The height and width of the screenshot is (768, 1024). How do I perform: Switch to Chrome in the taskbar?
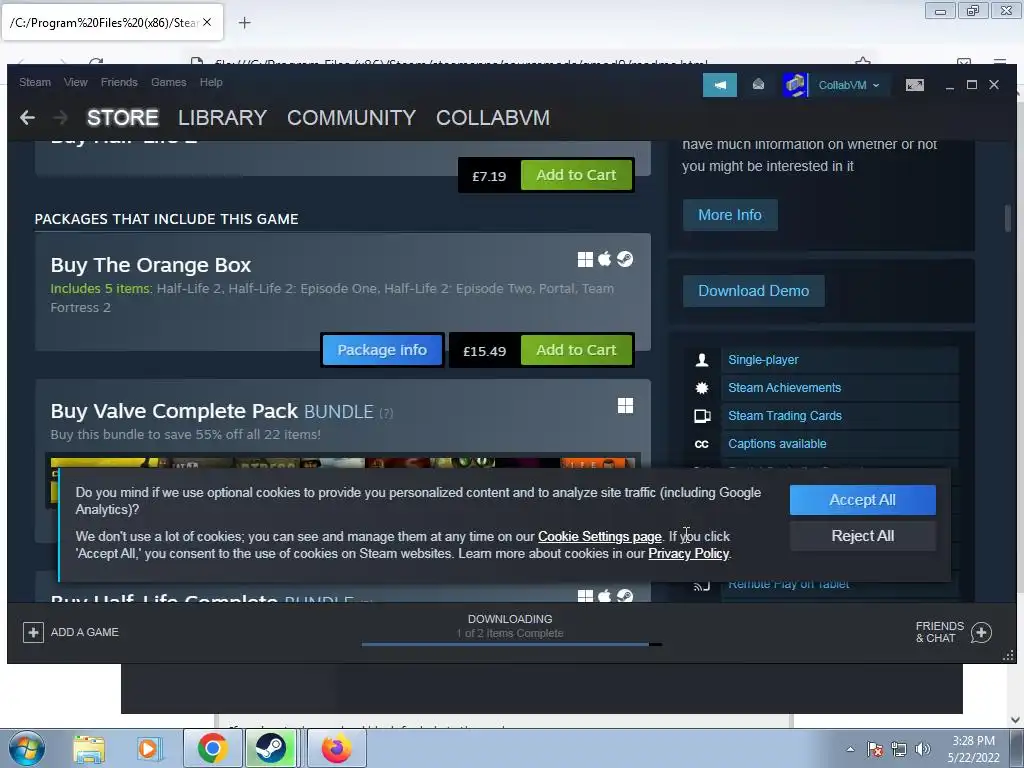pos(212,748)
